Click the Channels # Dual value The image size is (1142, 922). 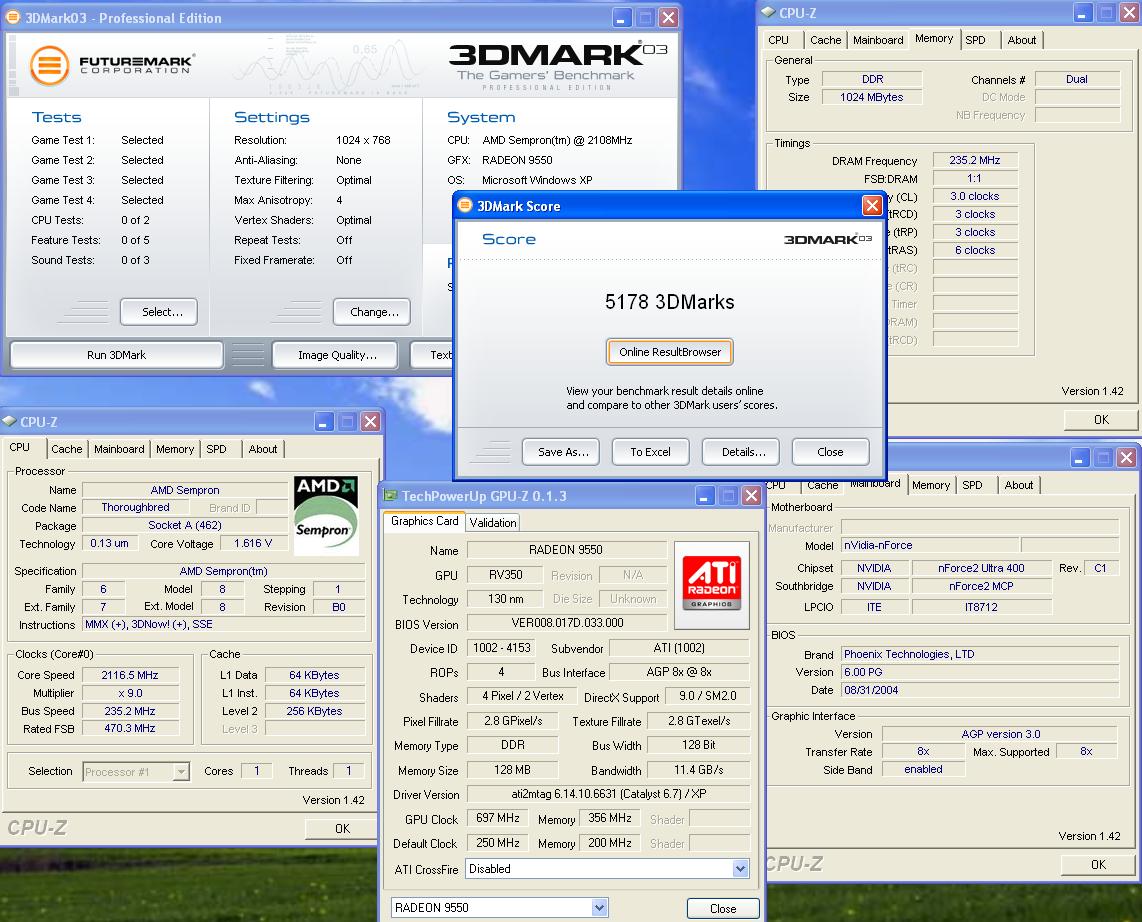point(1077,79)
